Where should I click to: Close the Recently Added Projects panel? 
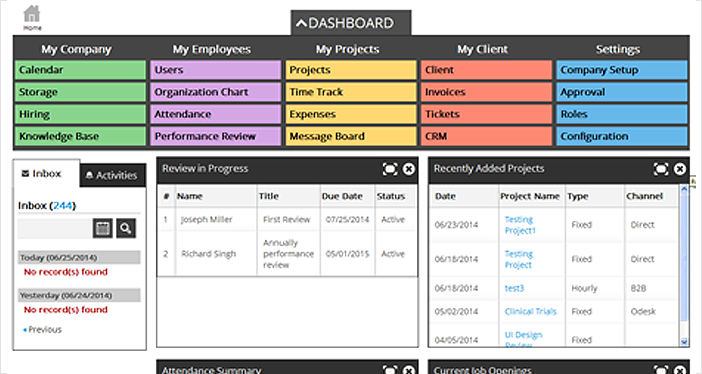(680, 169)
